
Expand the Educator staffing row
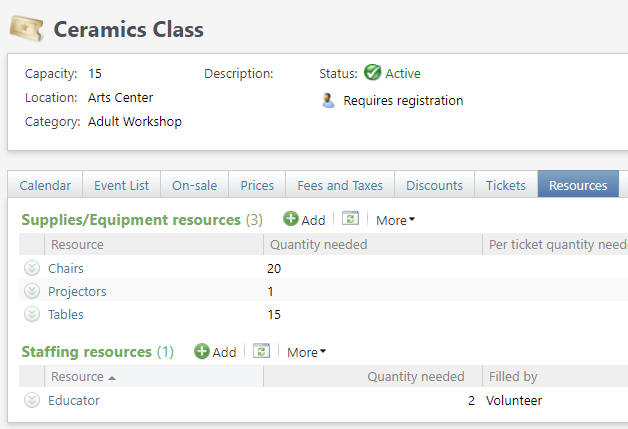pyautogui.click(x=32, y=401)
